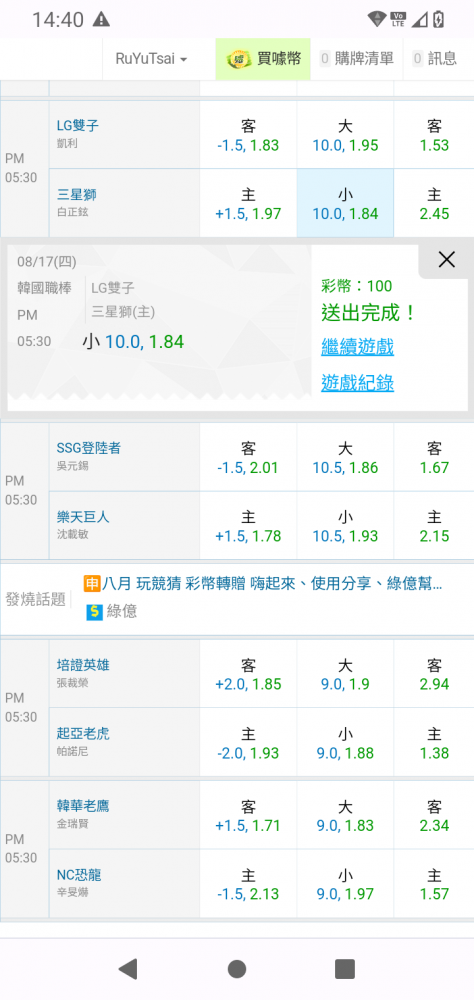Image resolution: width=474 pixels, height=1000 pixels.
Task: Tap the yellow dollar icon next to 綠億
Action: click(94, 612)
